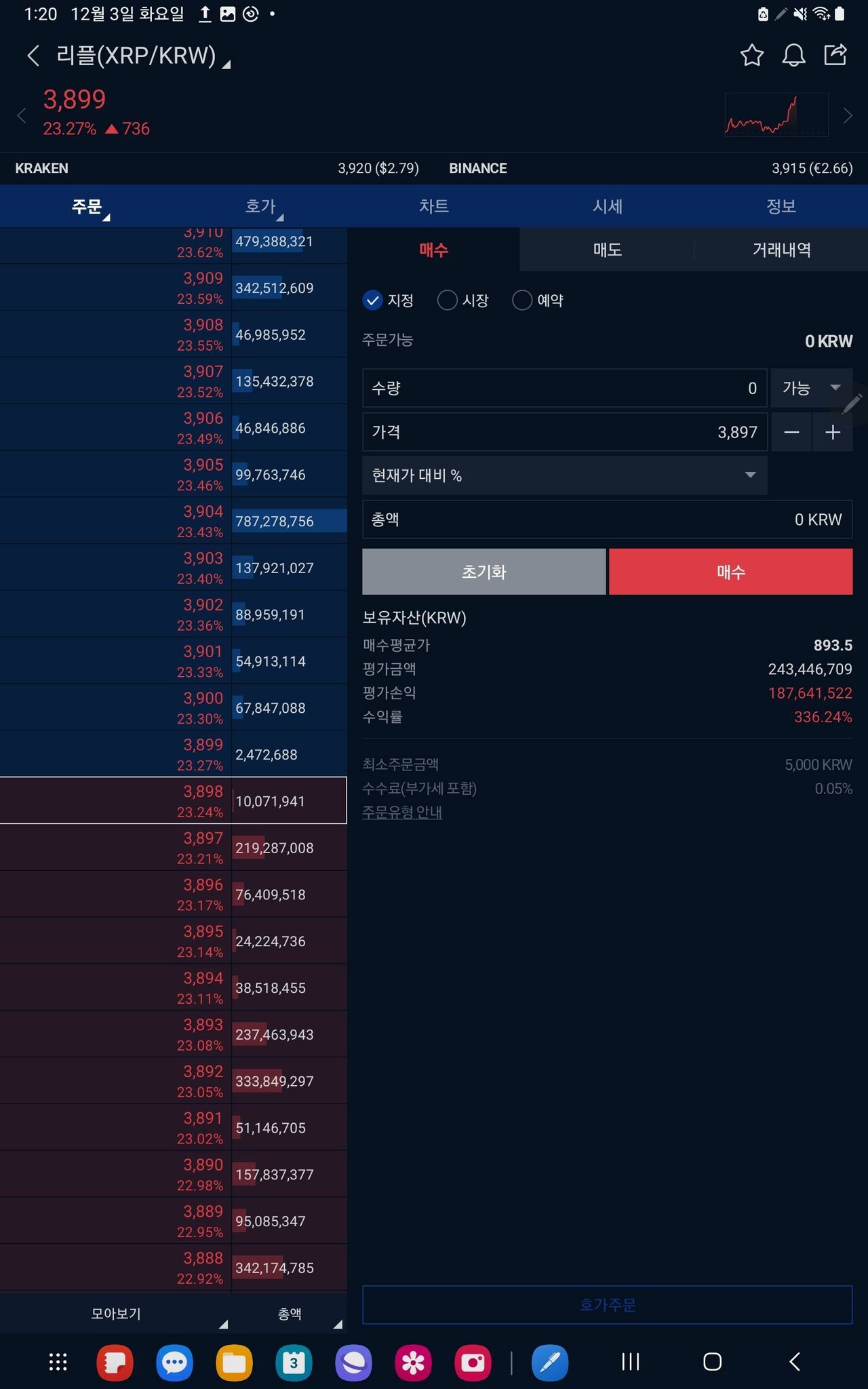The height and width of the screenshot is (1389, 868).
Task: Launch the red notes app in the dock
Action: tap(115, 1362)
